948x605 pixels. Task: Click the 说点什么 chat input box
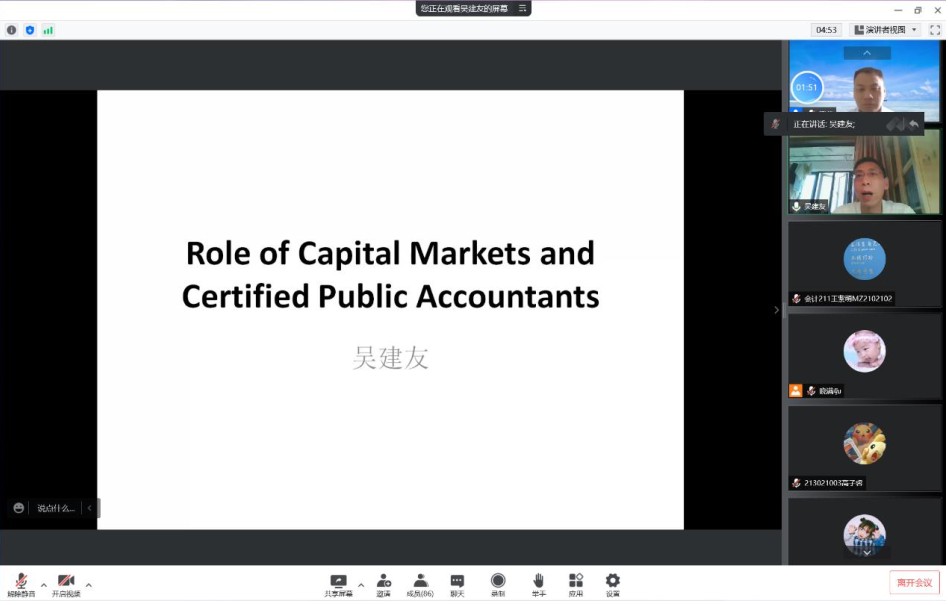[56, 508]
